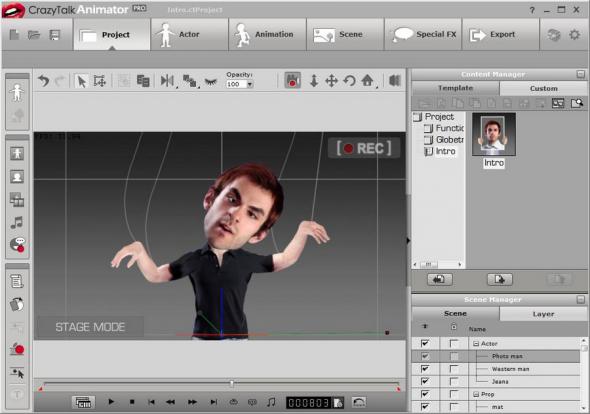Collapse the Actor group in Scene Manager
This screenshot has width=590, height=414.
(476, 344)
